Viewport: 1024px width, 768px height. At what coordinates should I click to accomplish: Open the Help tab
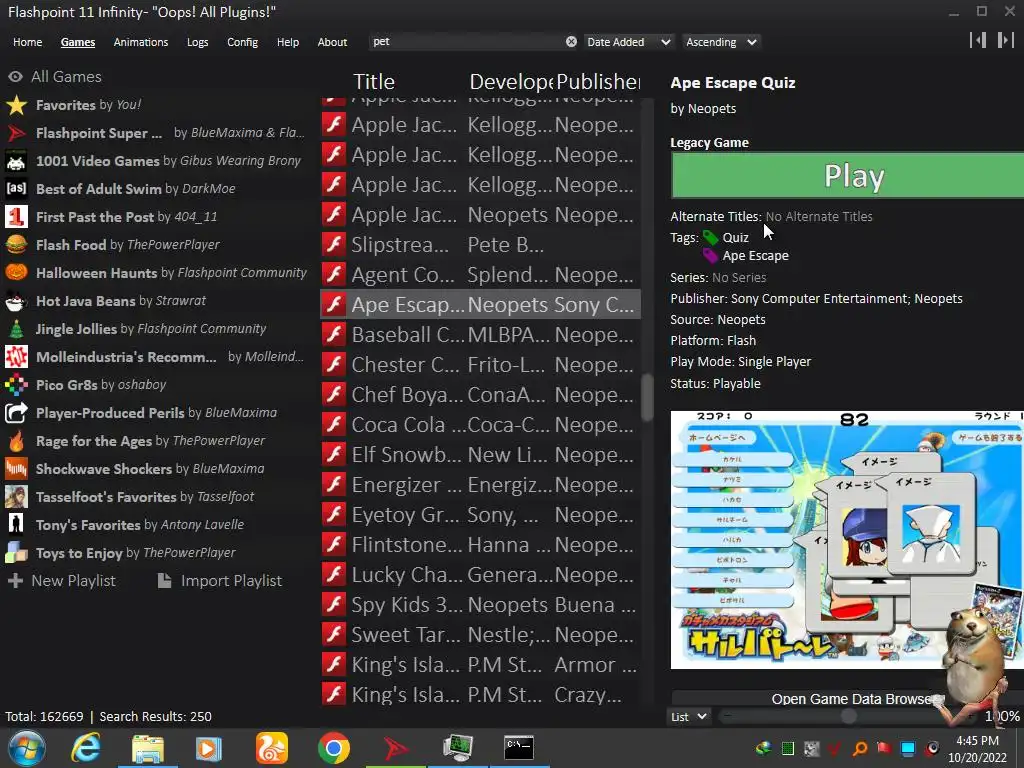point(287,42)
